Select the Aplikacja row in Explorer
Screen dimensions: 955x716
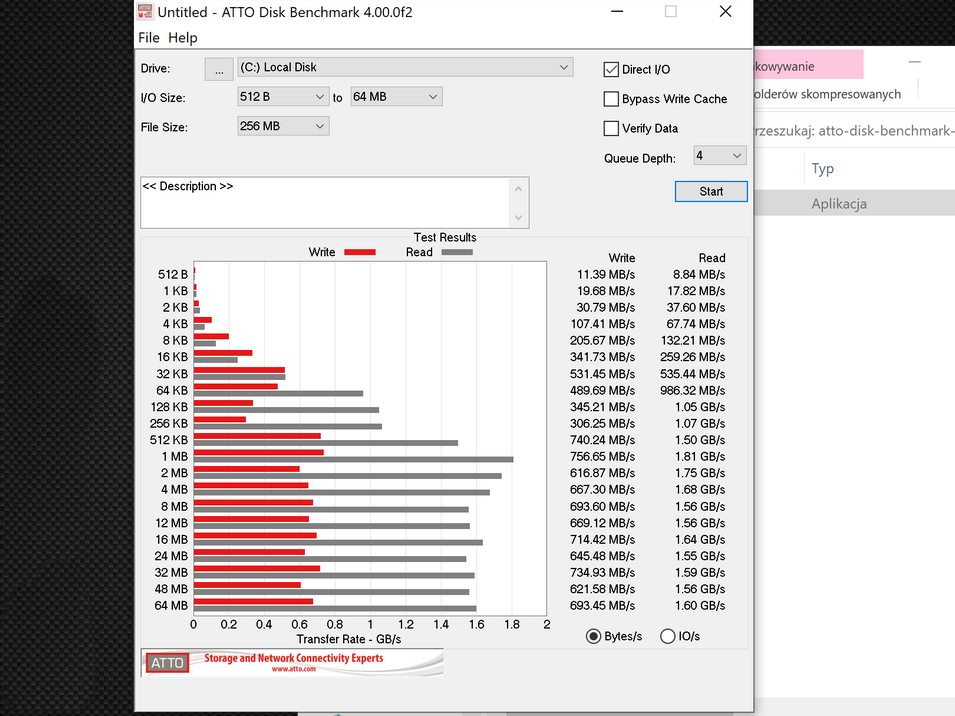point(855,203)
